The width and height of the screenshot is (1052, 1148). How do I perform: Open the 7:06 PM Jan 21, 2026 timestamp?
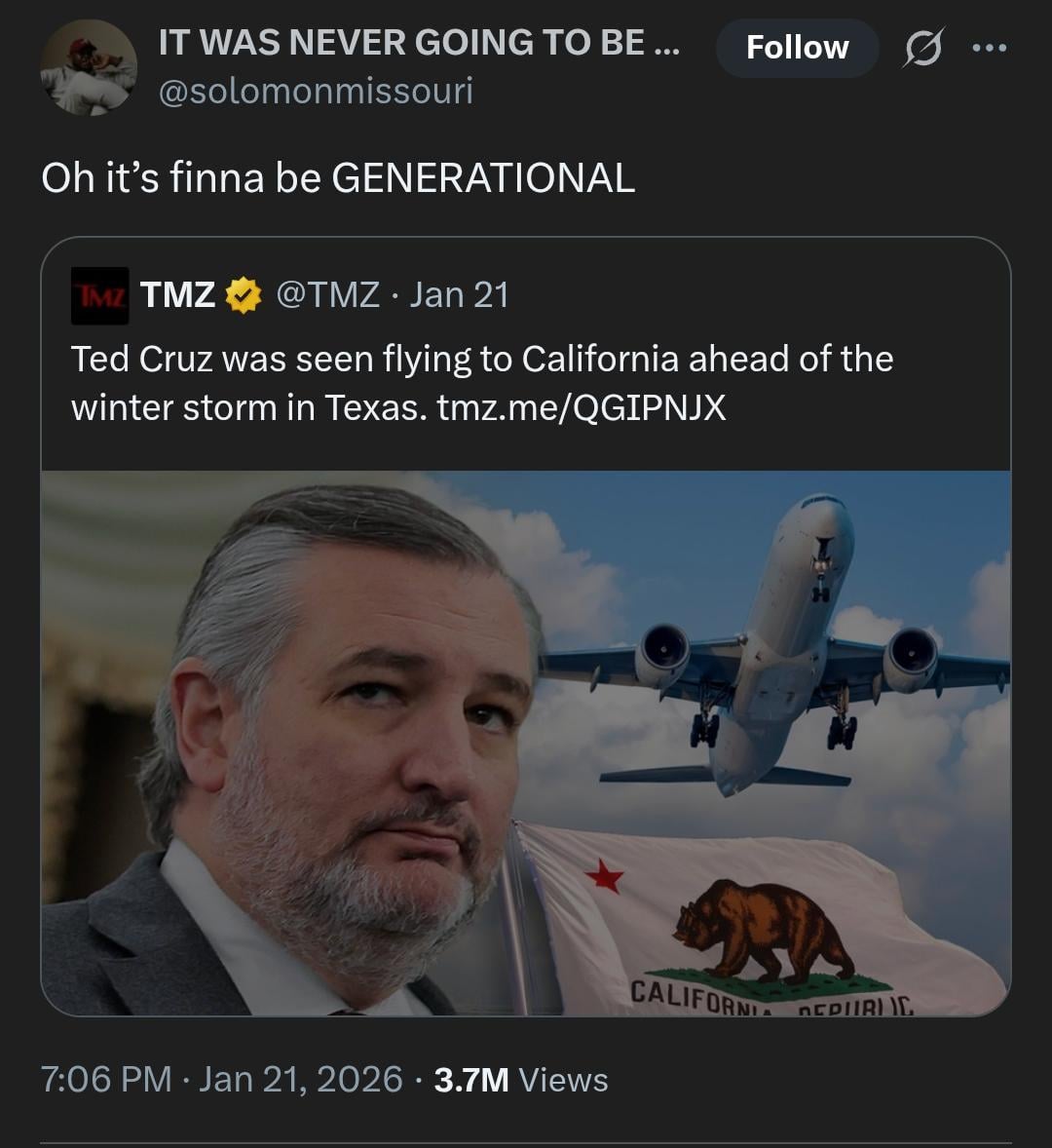221,1079
